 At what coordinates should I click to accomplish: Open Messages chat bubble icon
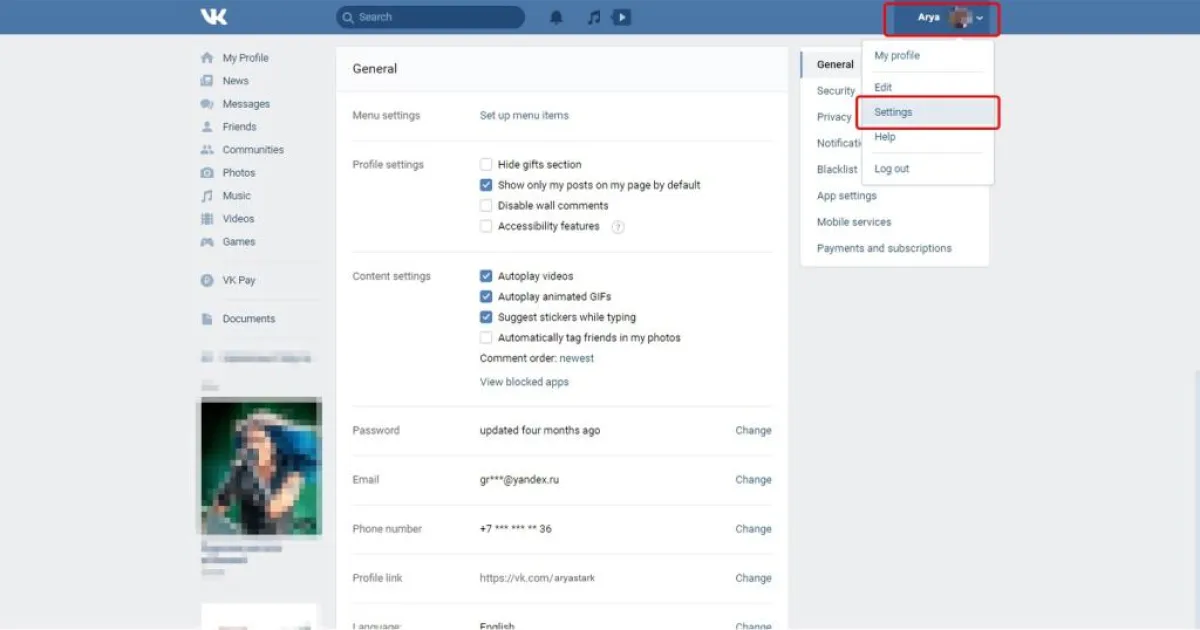[207, 104]
